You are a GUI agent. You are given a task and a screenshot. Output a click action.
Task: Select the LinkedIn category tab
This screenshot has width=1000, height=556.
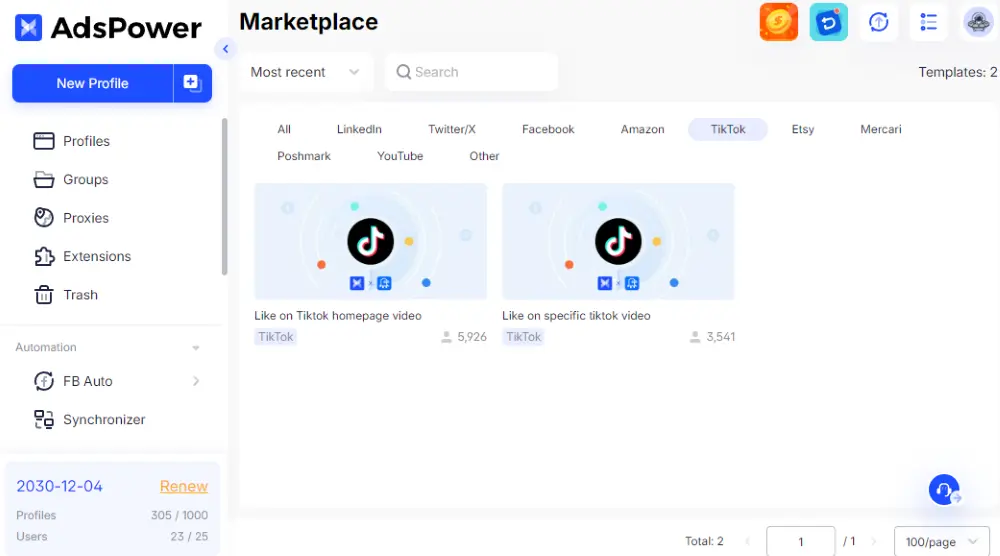click(x=359, y=129)
